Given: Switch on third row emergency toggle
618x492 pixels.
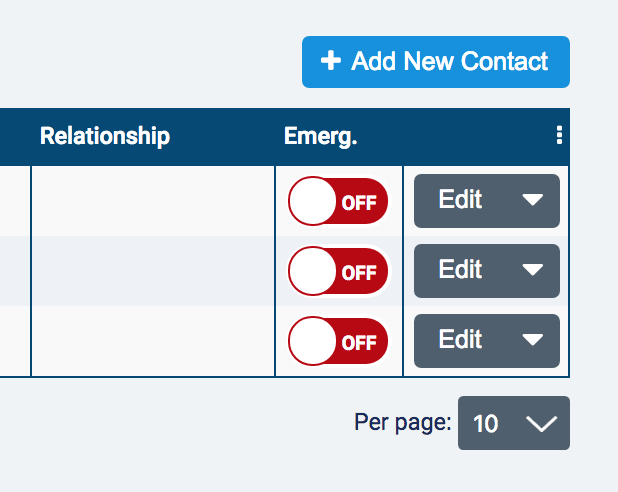Looking at the screenshot, I should (338, 341).
